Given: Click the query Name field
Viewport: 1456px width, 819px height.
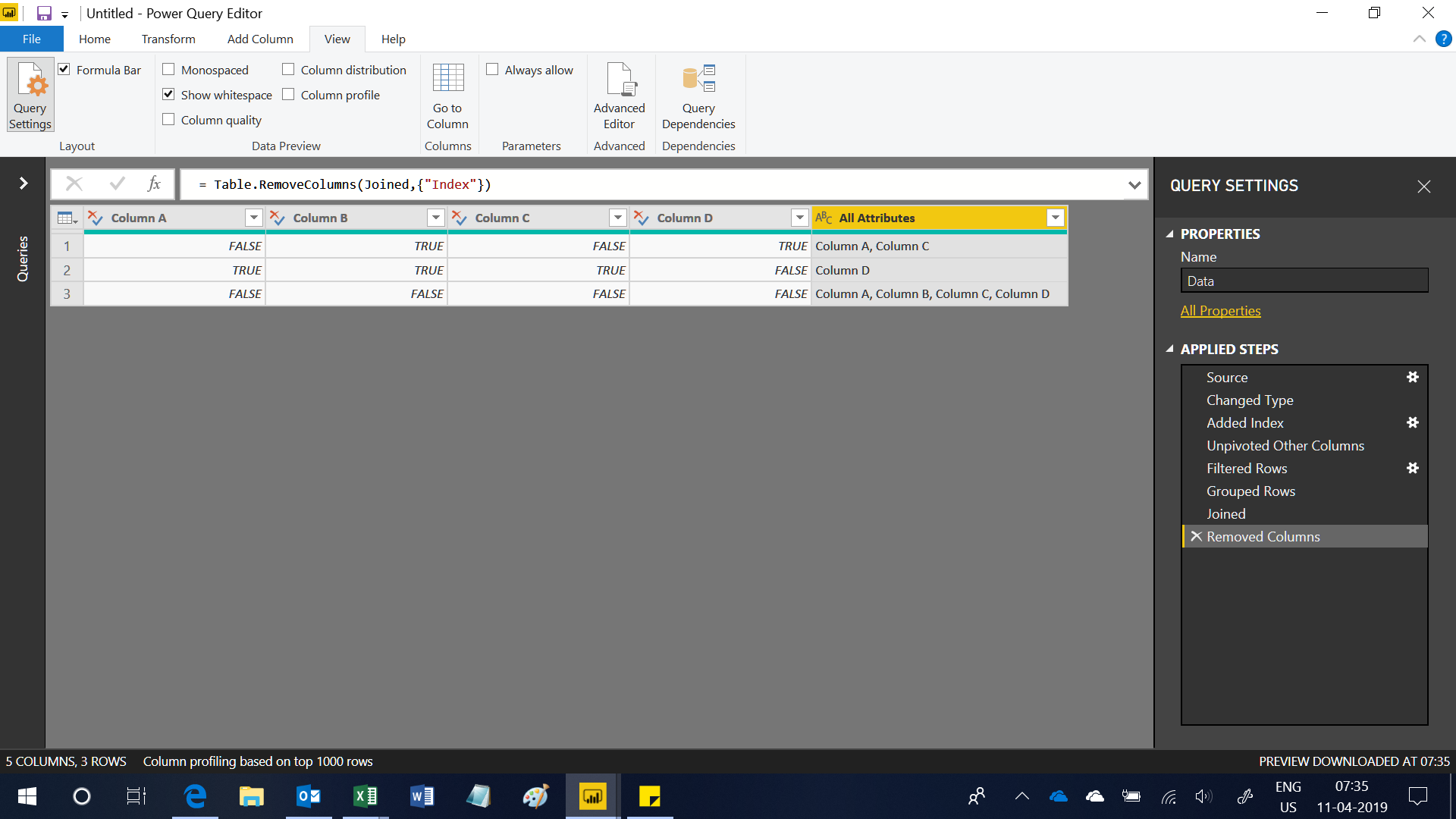Looking at the screenshot, I should pyautogui.click(x=1304, y=281).
